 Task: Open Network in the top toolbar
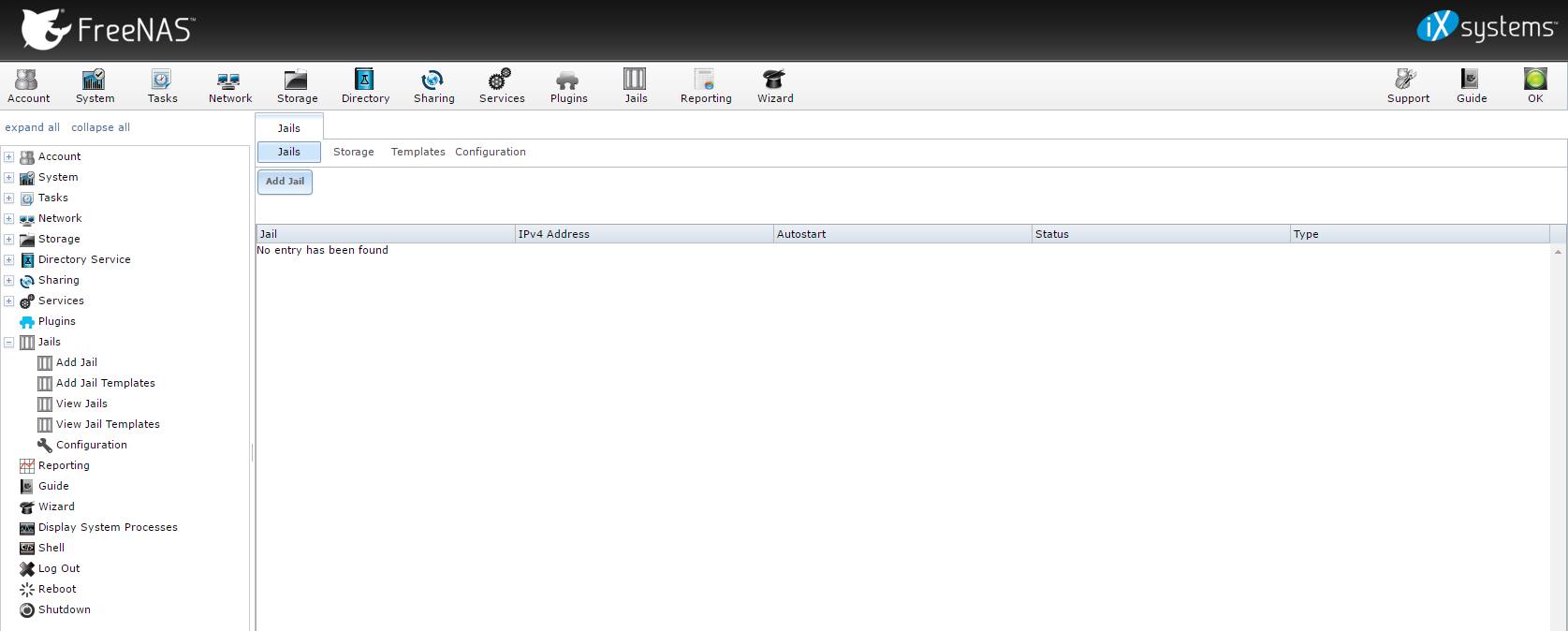click(229, 86)
